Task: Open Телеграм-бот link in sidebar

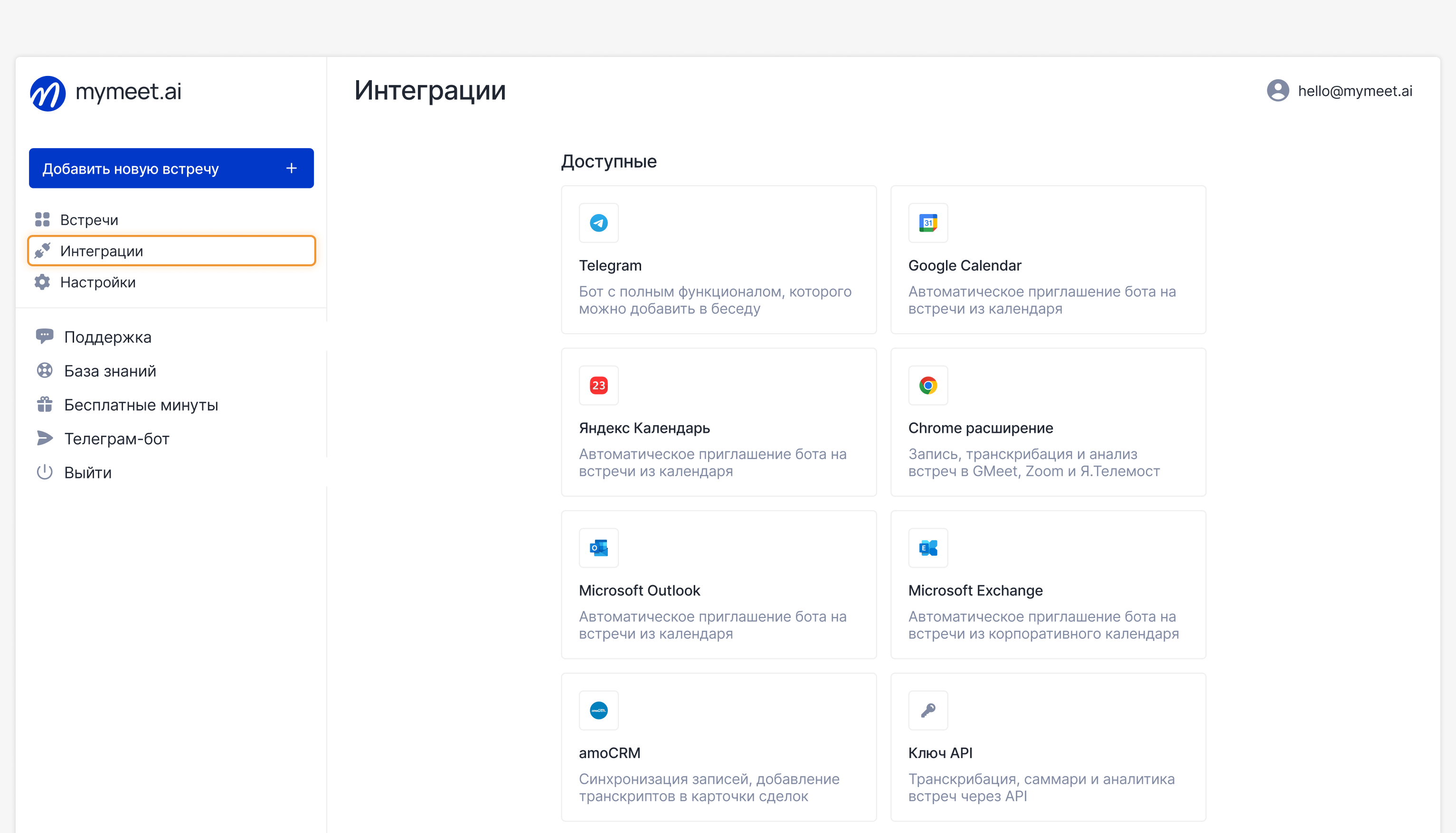Action: tap(116, 438)
